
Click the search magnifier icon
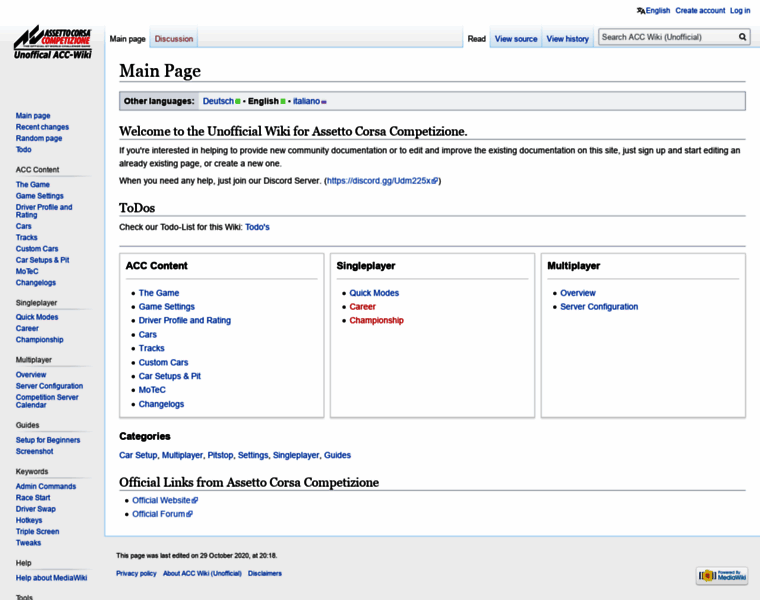[x=742, y=37]
